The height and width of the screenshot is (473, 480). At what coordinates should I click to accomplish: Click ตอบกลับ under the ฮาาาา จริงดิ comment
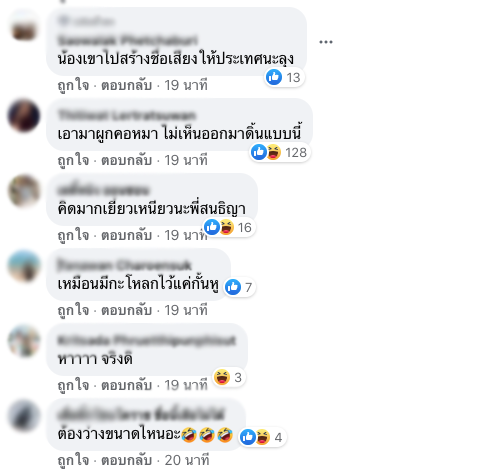127,385
